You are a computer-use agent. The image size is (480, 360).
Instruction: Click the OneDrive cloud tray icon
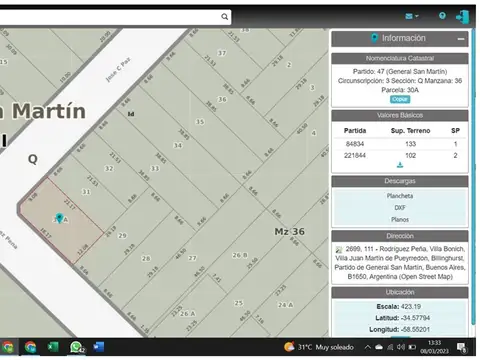379,347
